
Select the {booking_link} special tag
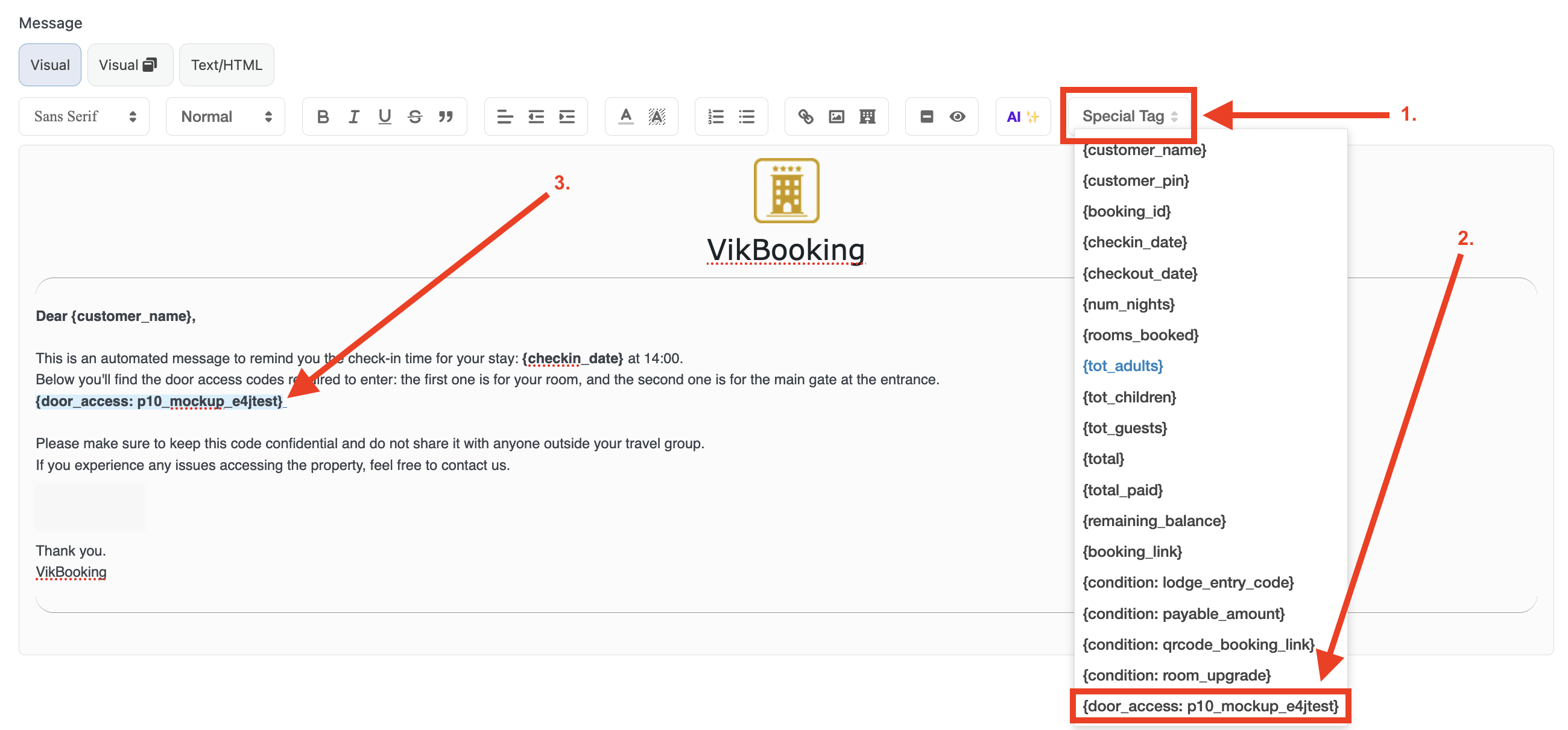tap(1131, 551)
